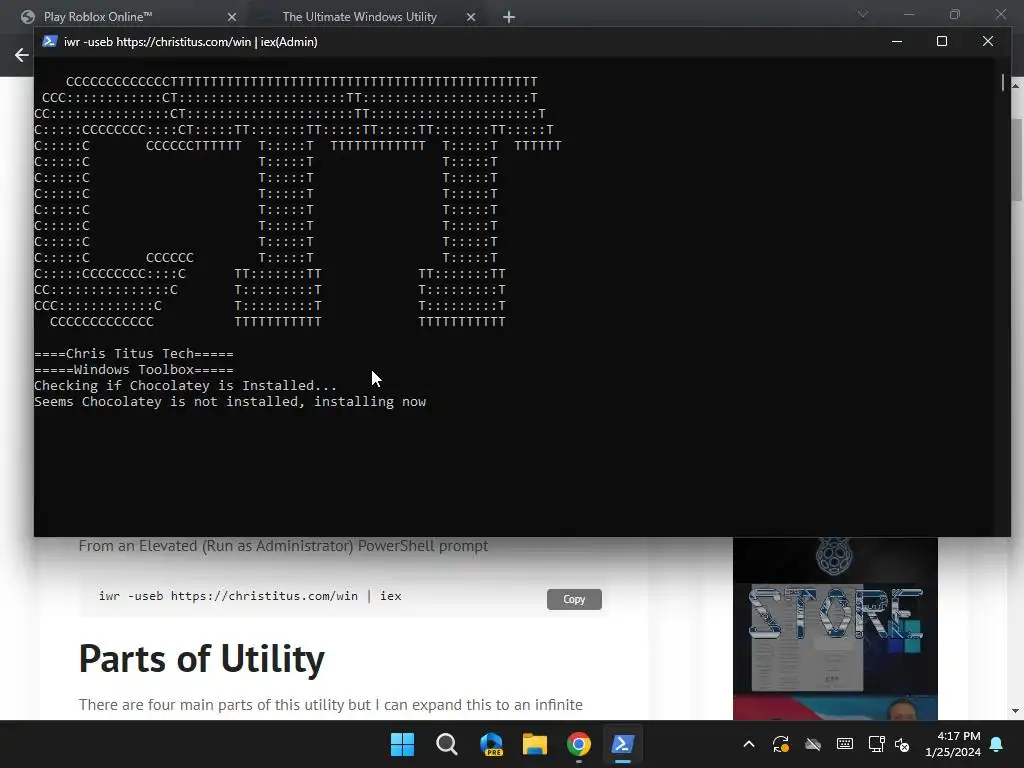Click 'Checking if Chocolatey is Installed...' line

click(x=185, y=385)
